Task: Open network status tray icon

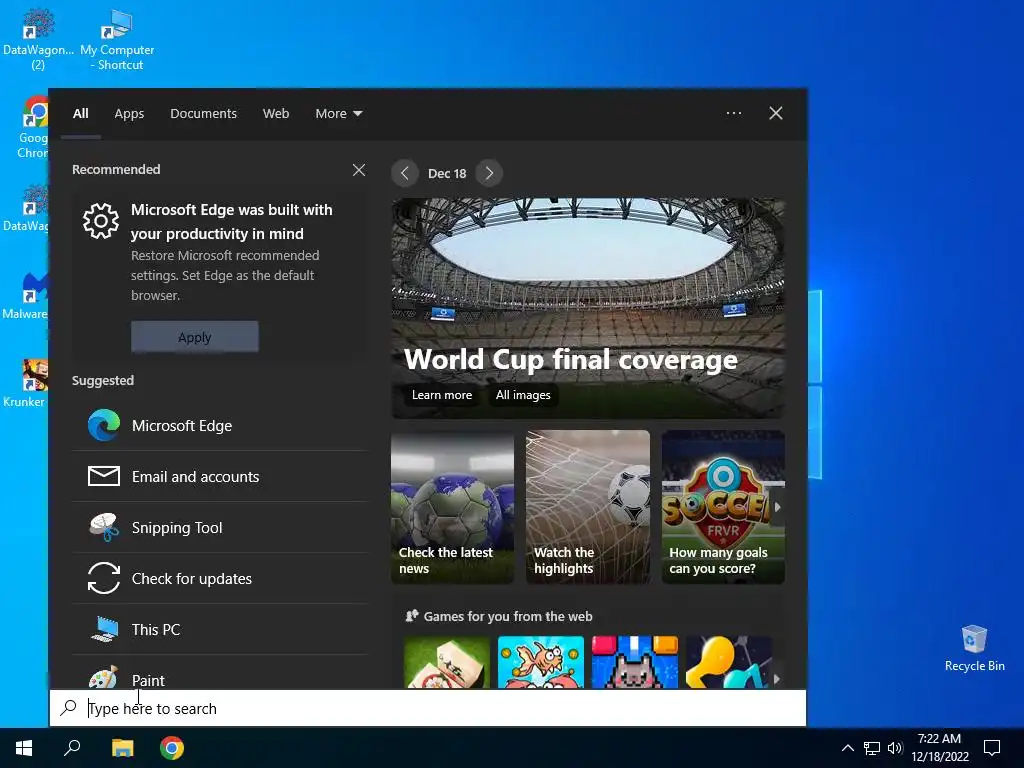Action: [x=872, y=748]
